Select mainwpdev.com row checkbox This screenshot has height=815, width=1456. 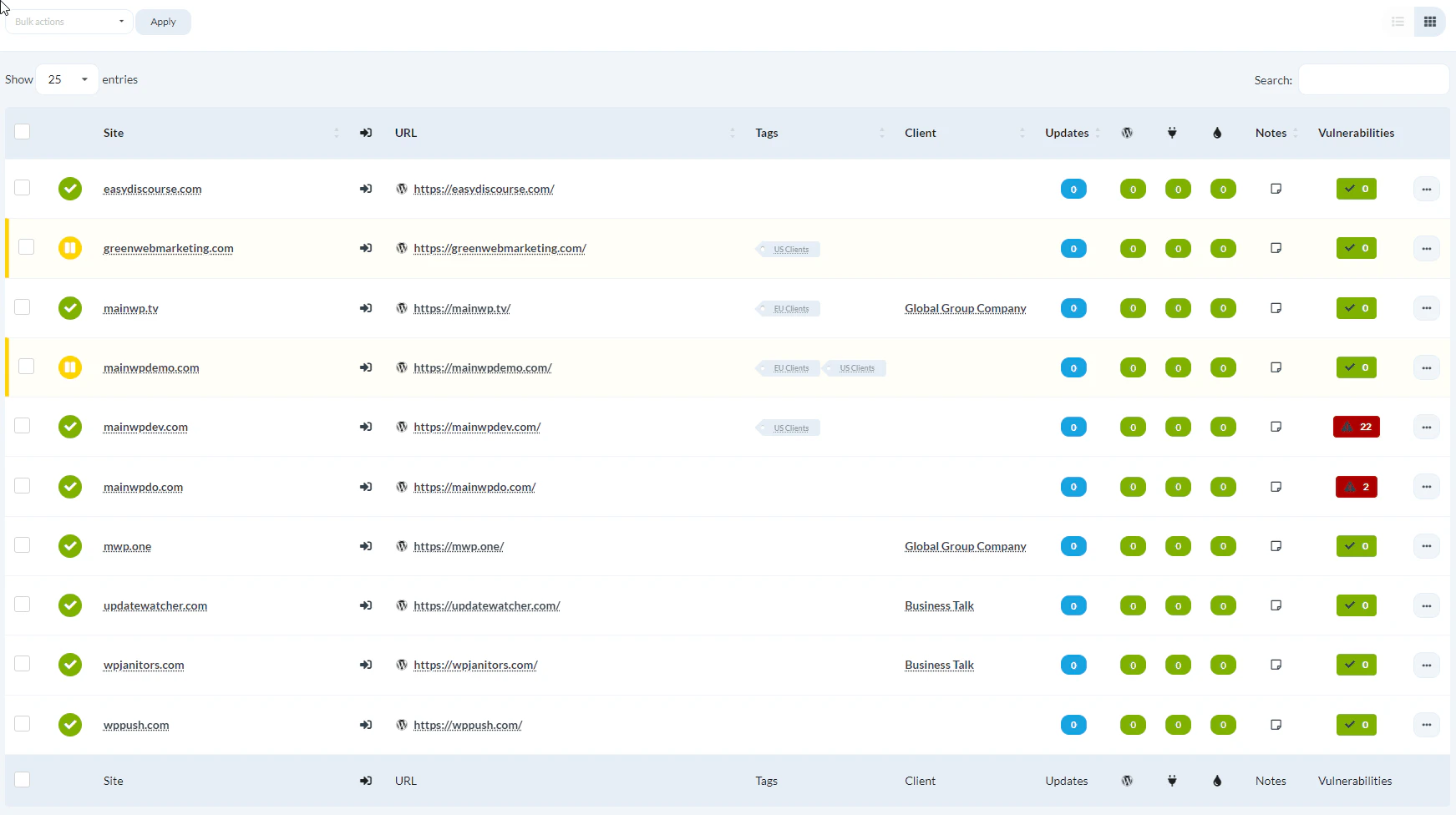(23, 426)
